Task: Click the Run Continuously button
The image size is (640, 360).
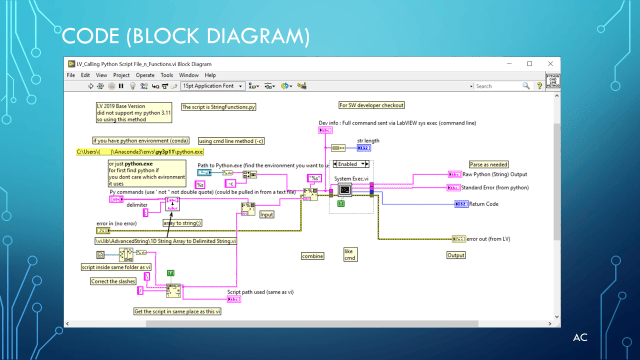Action: pyautogui.click(x=100, y=86)
